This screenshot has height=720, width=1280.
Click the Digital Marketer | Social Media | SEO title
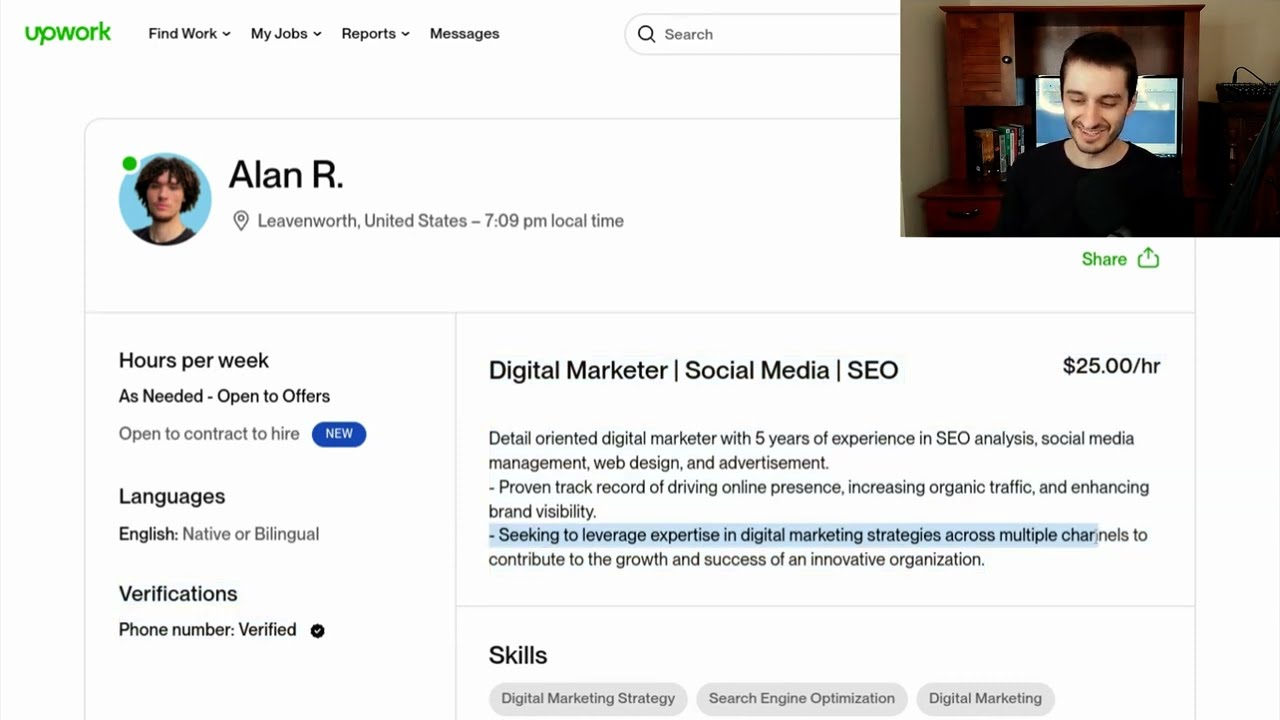(x=693, y=370)
